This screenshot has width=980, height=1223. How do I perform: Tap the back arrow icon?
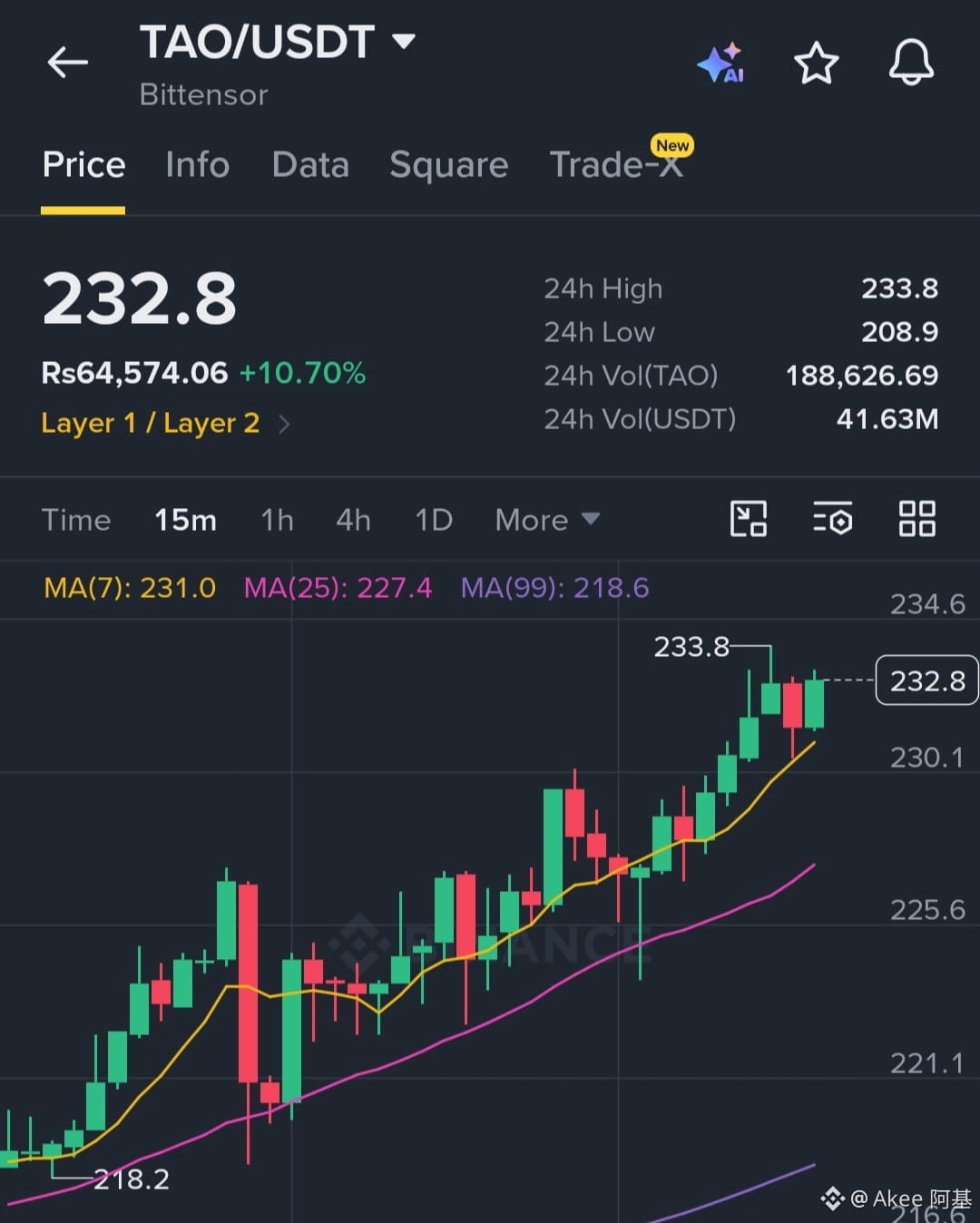point(68,63)
